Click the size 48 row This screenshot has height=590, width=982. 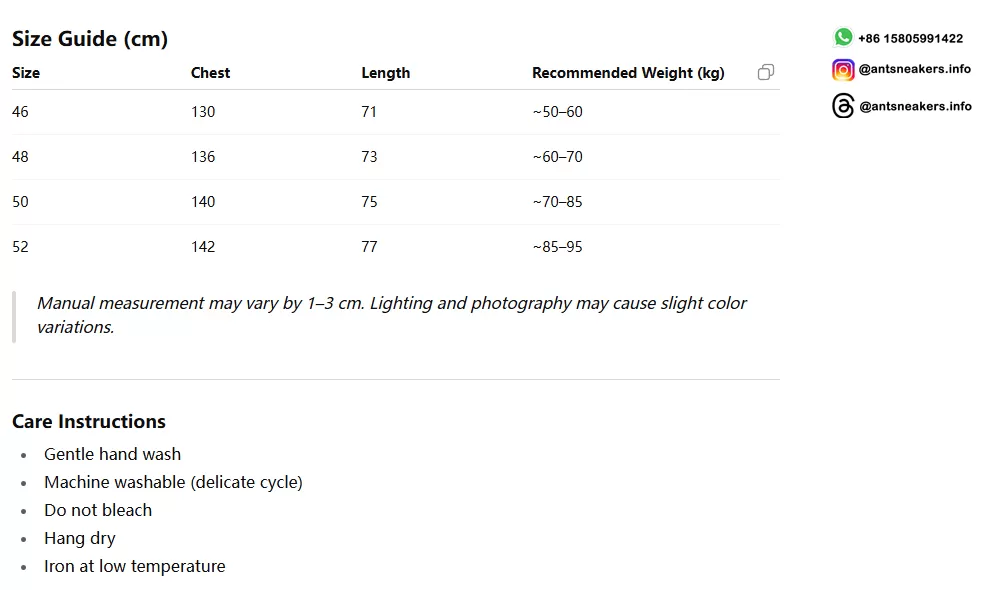click(396, 157)
